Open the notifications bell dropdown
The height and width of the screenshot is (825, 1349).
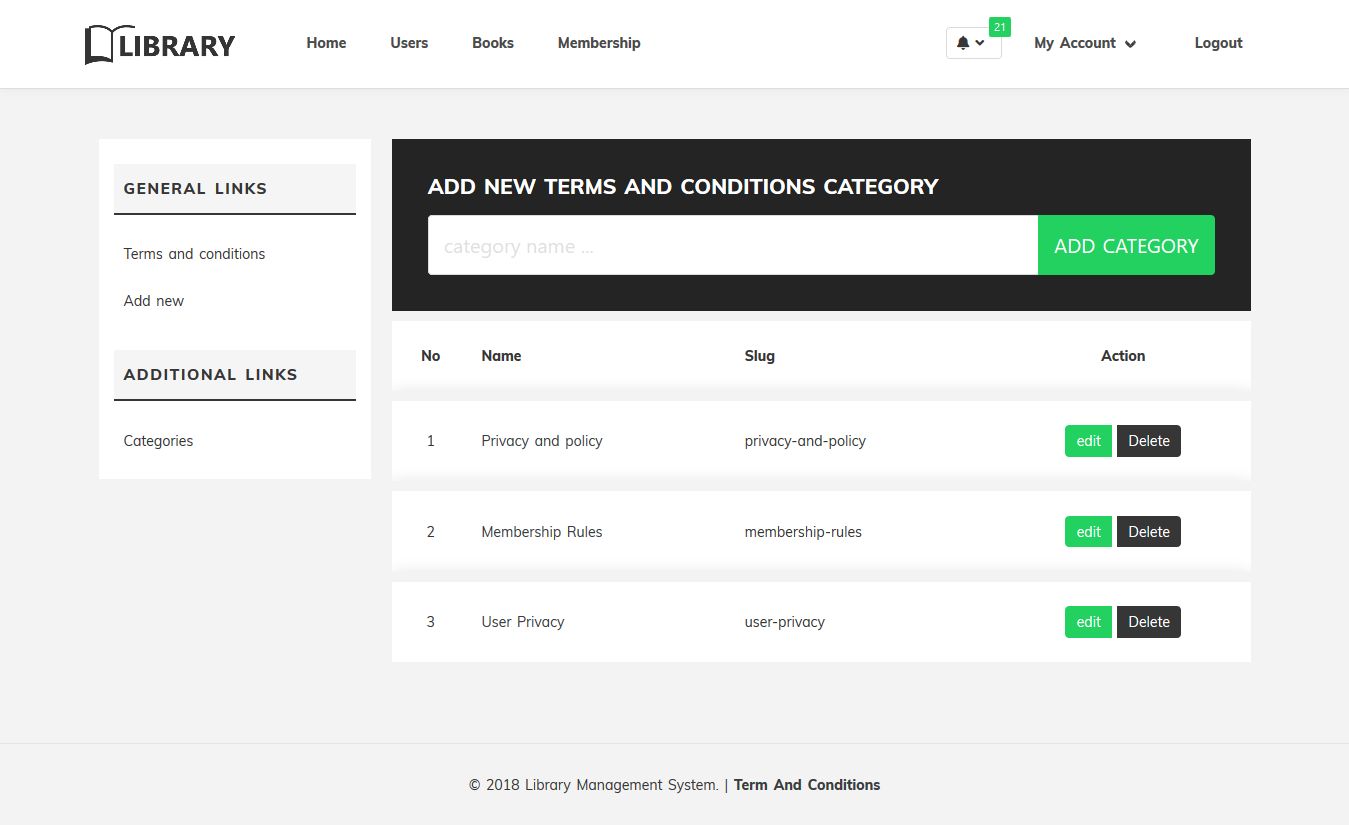(973, 43)
